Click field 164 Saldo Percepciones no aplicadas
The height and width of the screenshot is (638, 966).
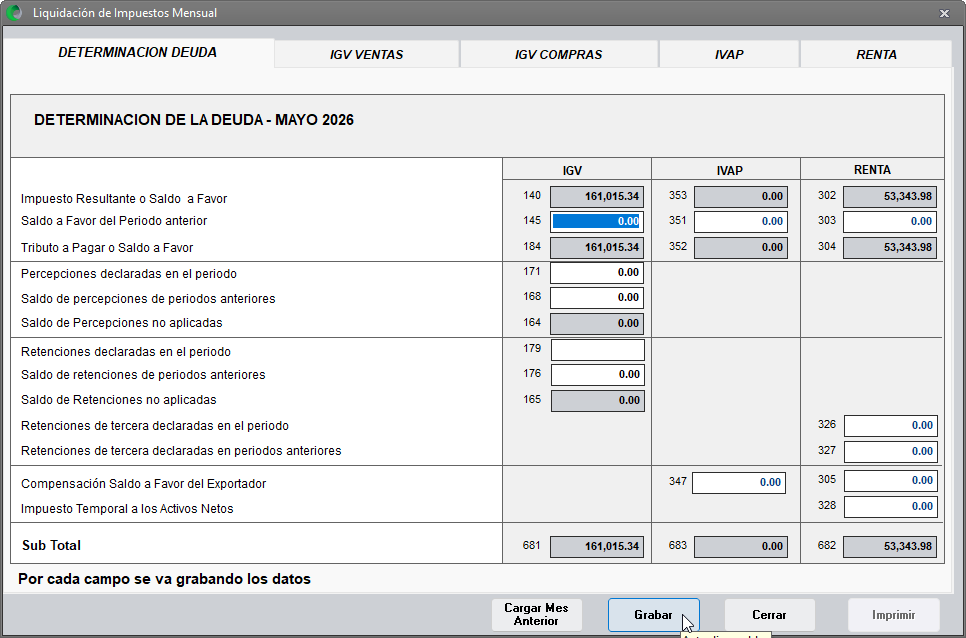point(596,323)
